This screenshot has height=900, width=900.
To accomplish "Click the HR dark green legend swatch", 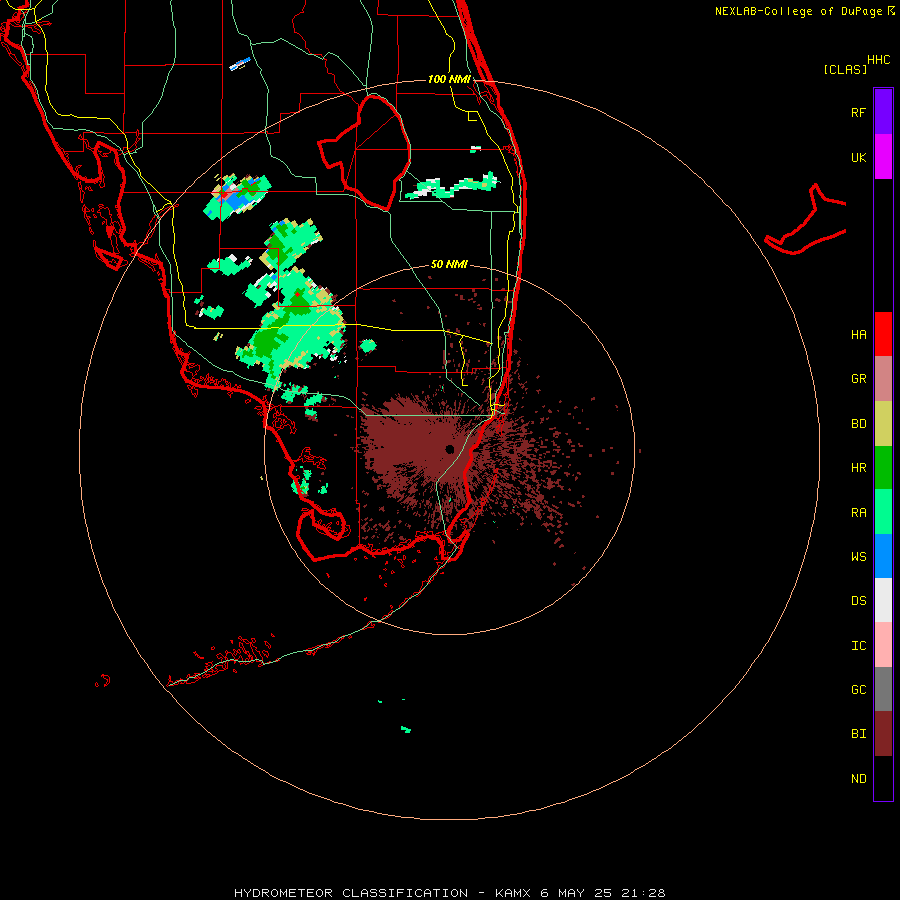I will coord(883,468).
